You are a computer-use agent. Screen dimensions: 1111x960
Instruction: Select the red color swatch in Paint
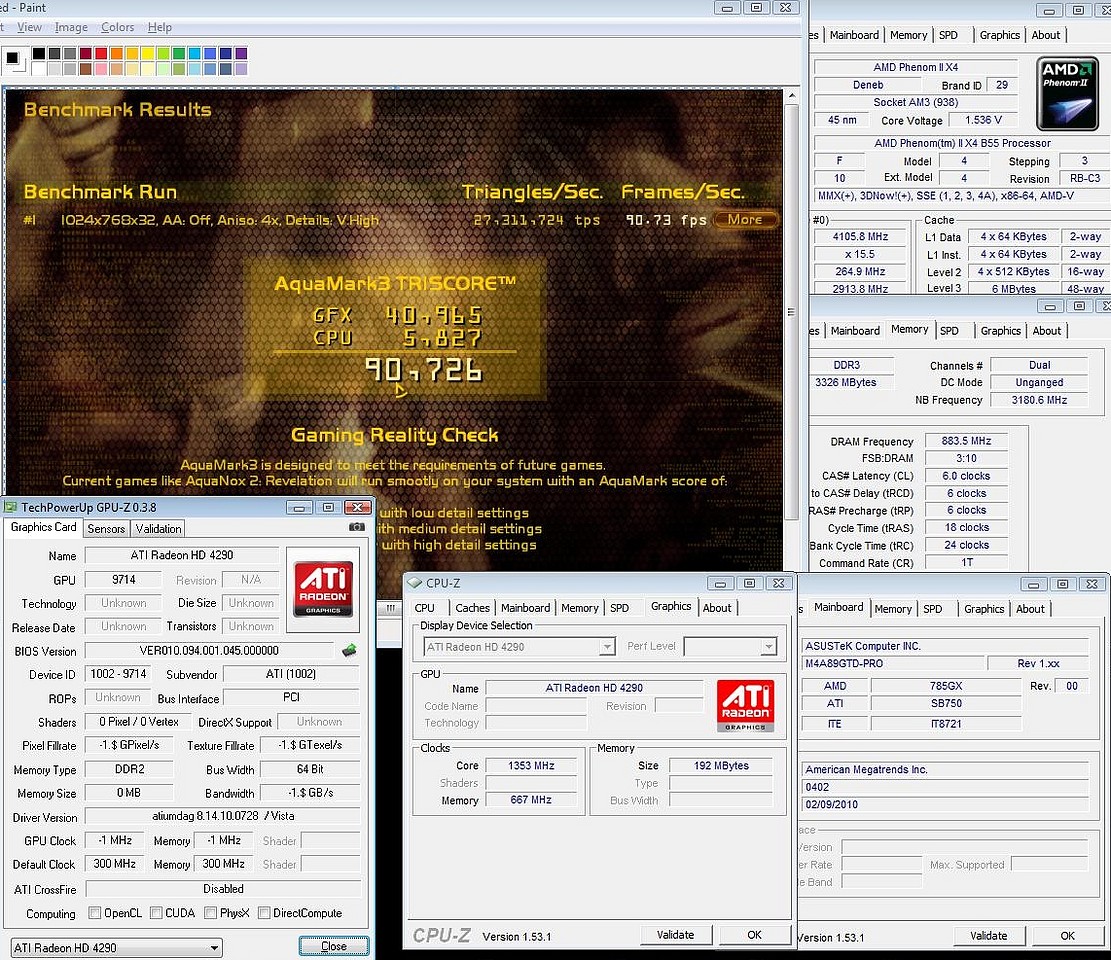click(102, 53)
